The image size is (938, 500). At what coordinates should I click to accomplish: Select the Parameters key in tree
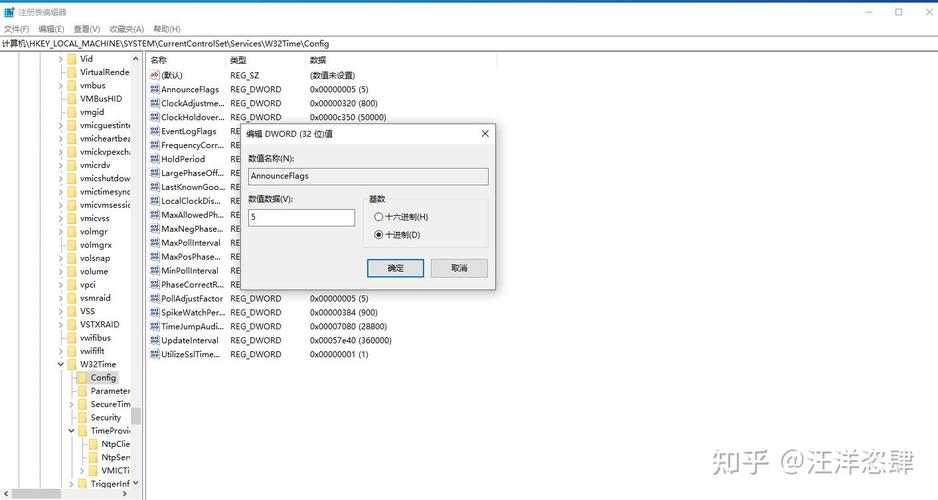110,391
